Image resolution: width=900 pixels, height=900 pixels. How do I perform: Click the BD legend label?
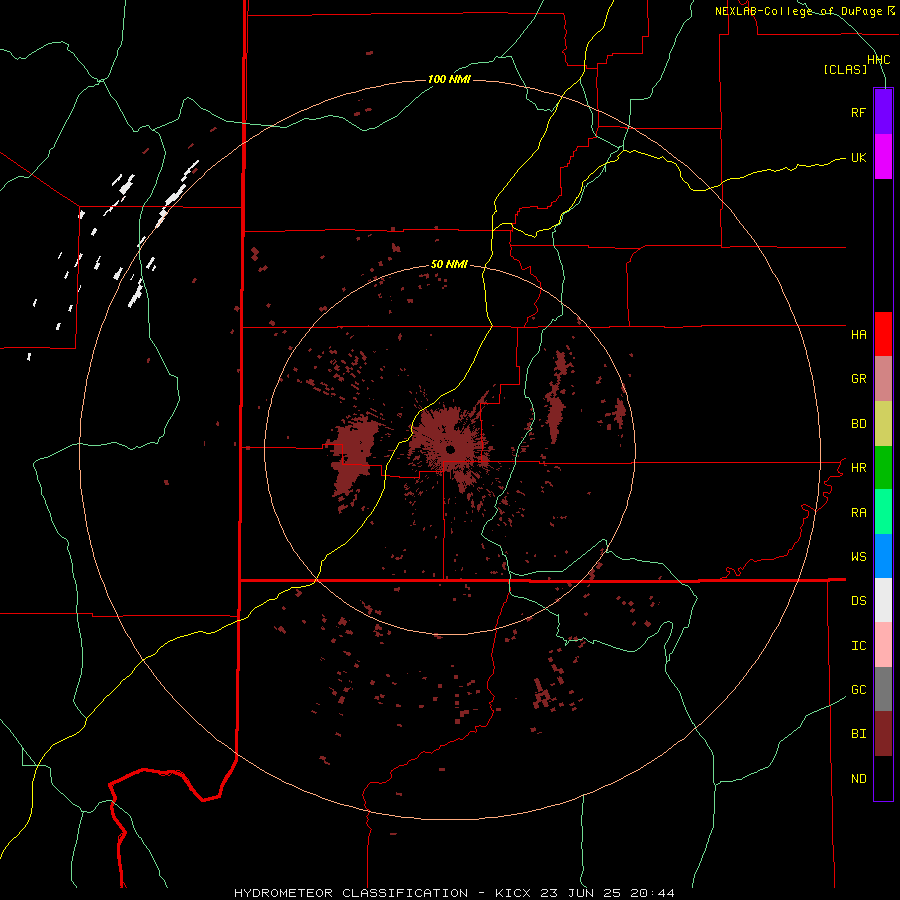[x=858, y=424]
